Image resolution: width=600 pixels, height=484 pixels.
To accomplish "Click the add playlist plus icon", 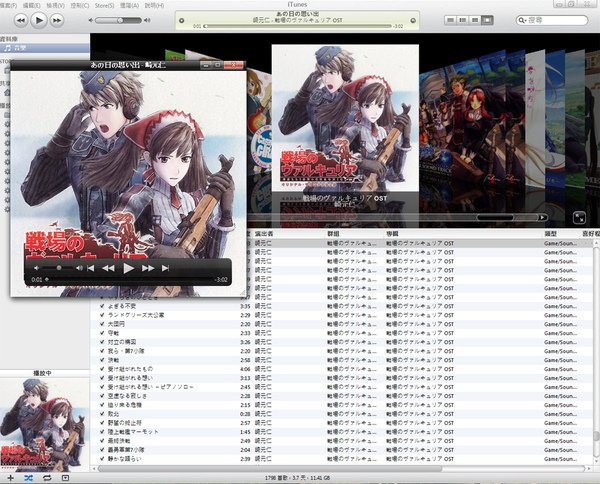I will (10, 477).
